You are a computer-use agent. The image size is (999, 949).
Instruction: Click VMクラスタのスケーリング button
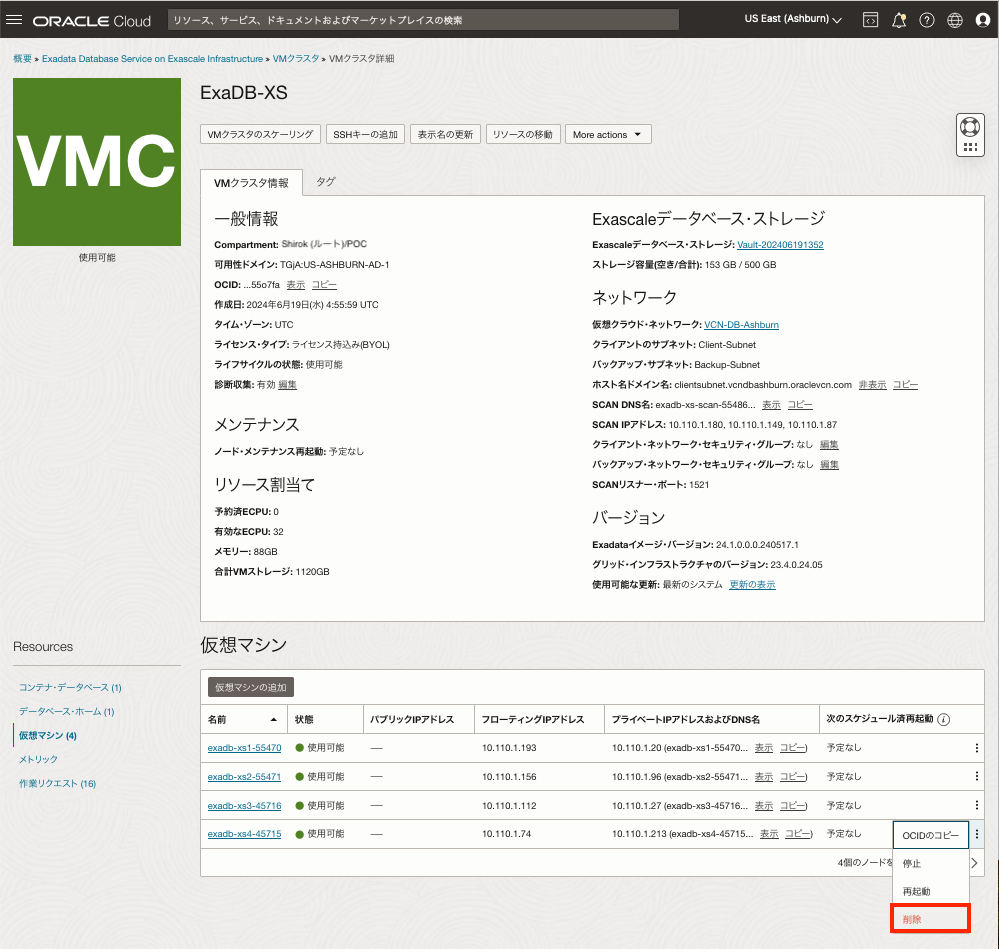pyautogui.click(x=260, y=134)
